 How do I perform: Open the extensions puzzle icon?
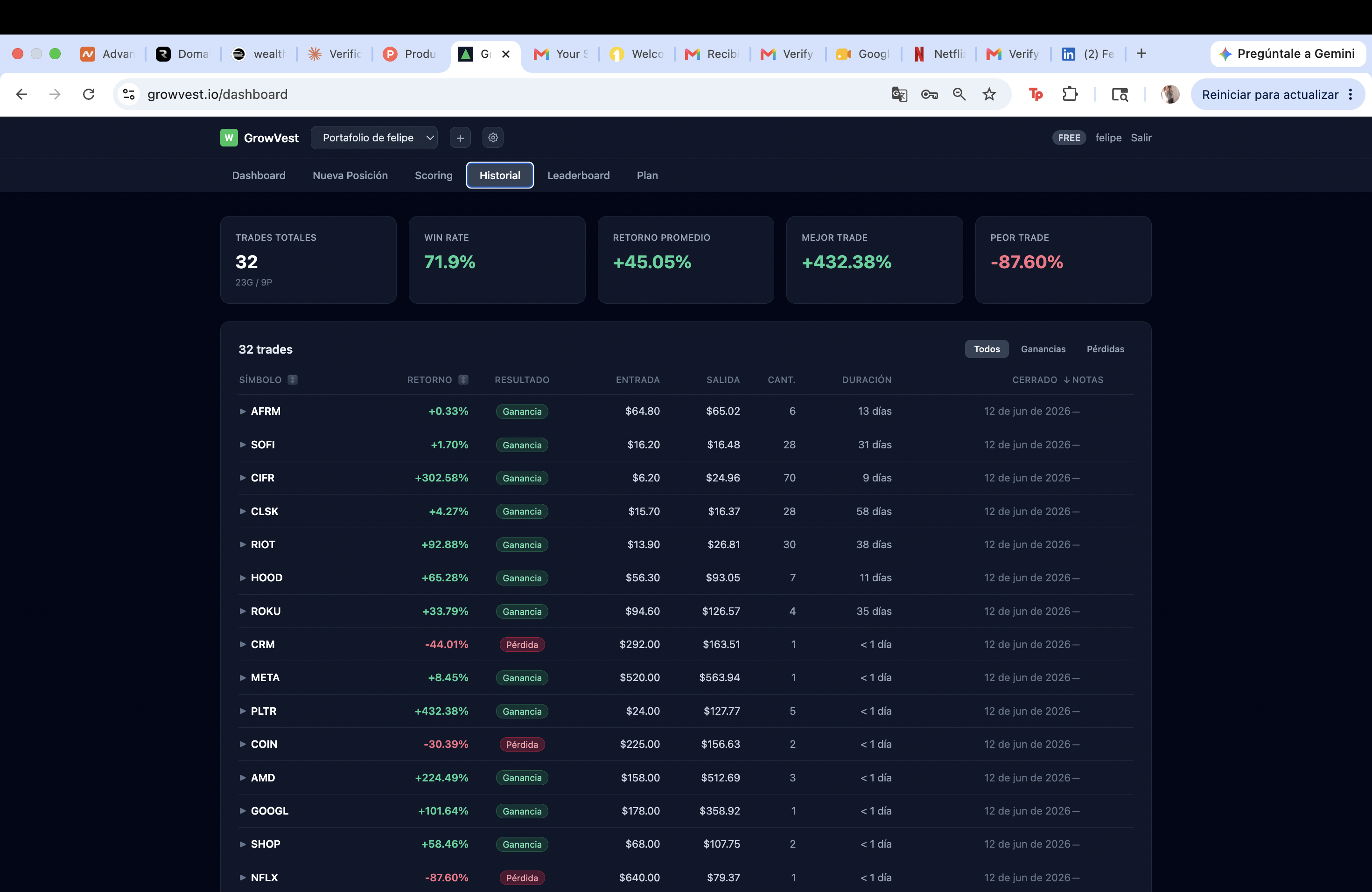pos(1070,94)
